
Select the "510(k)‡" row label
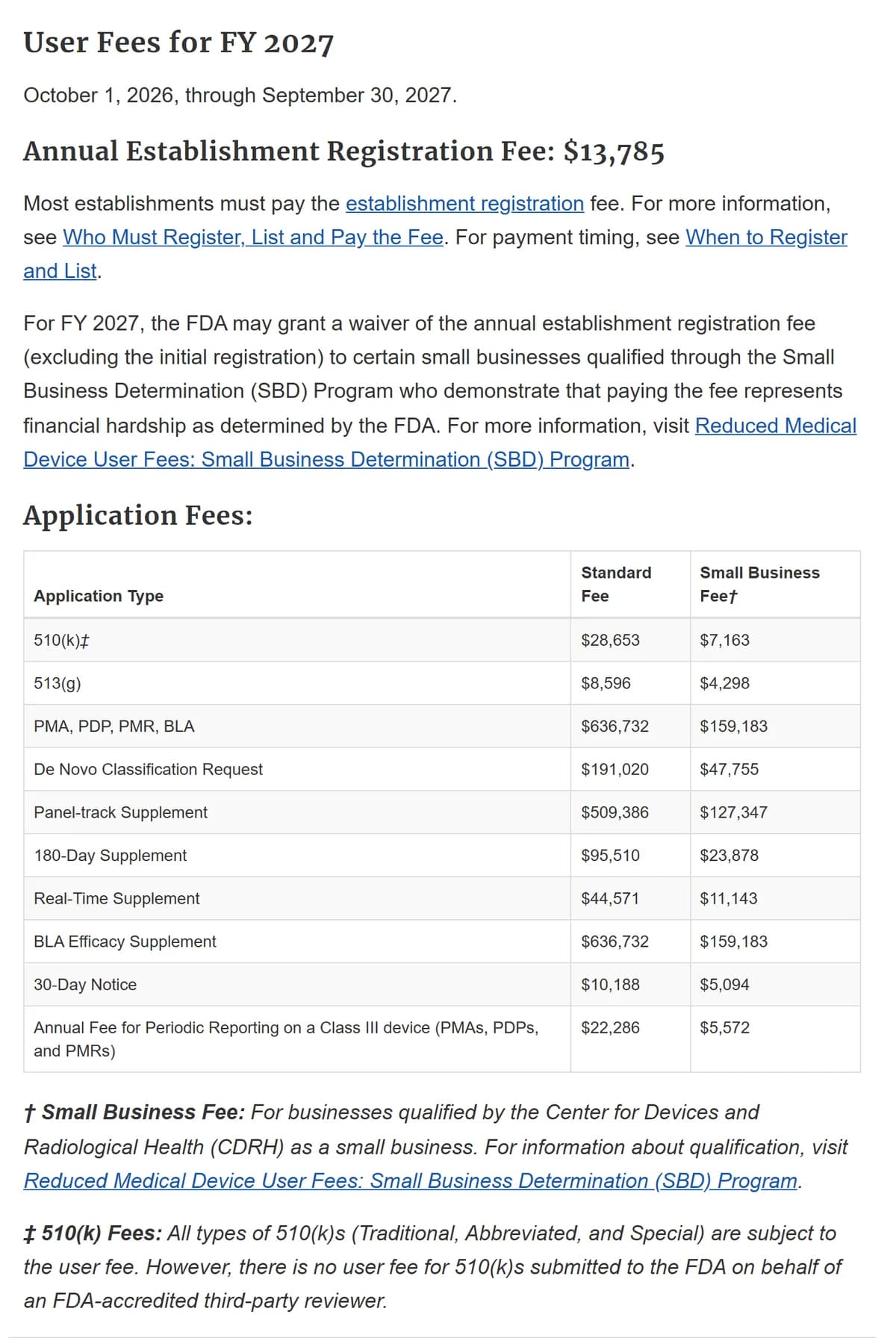pyautogui.click(x=62, y=640)
